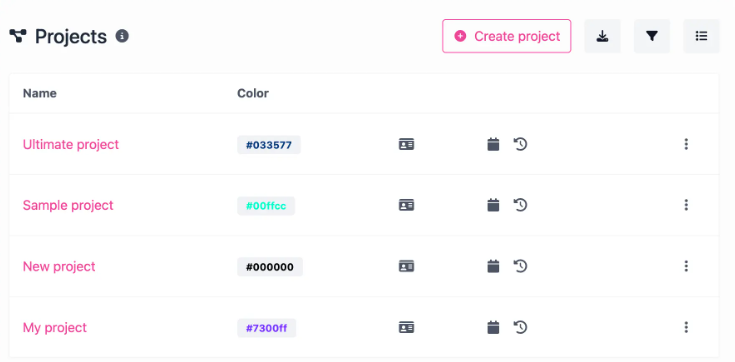Image resolution: width=735 pixels, height=362 pixels.
Task: Click the ID card icon for New project
Action: point(406,266)
